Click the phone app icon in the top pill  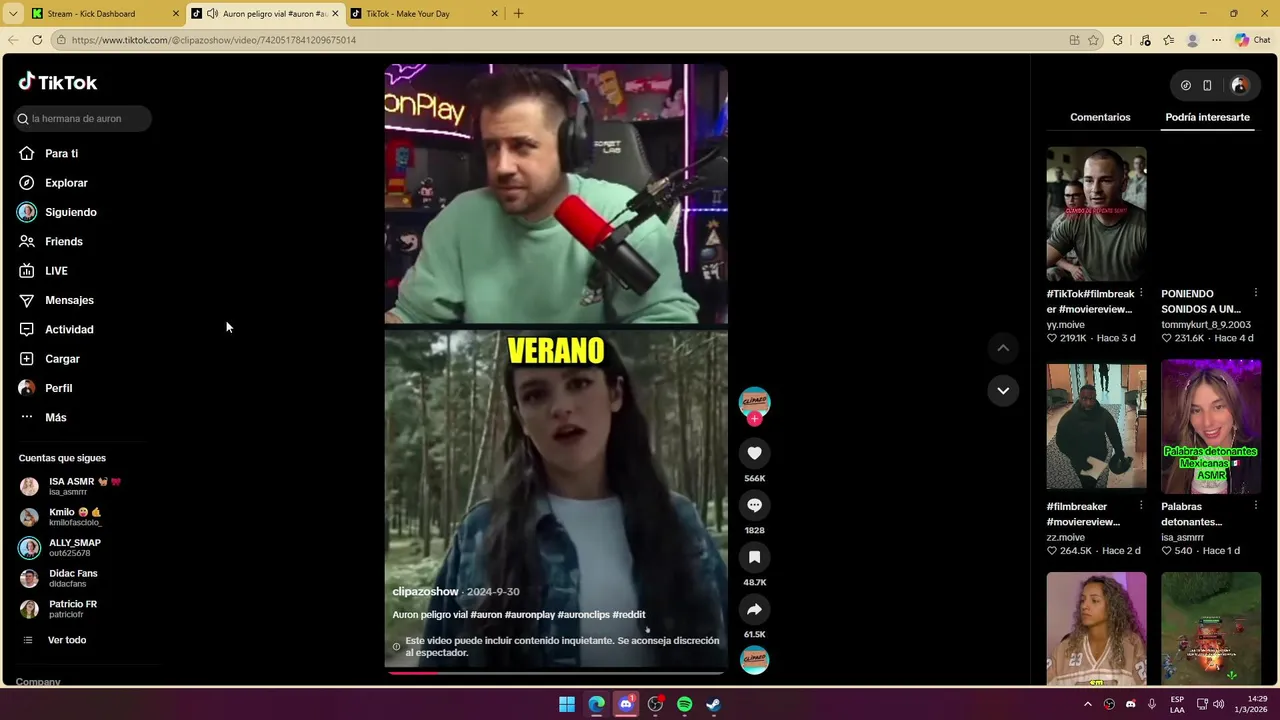pos(1207,85)
